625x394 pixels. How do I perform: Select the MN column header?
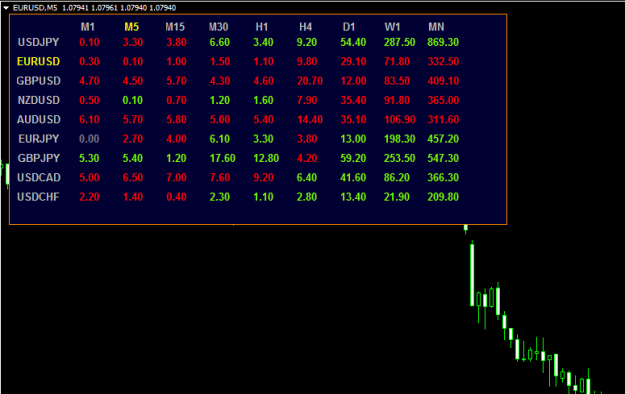point(436,27)
